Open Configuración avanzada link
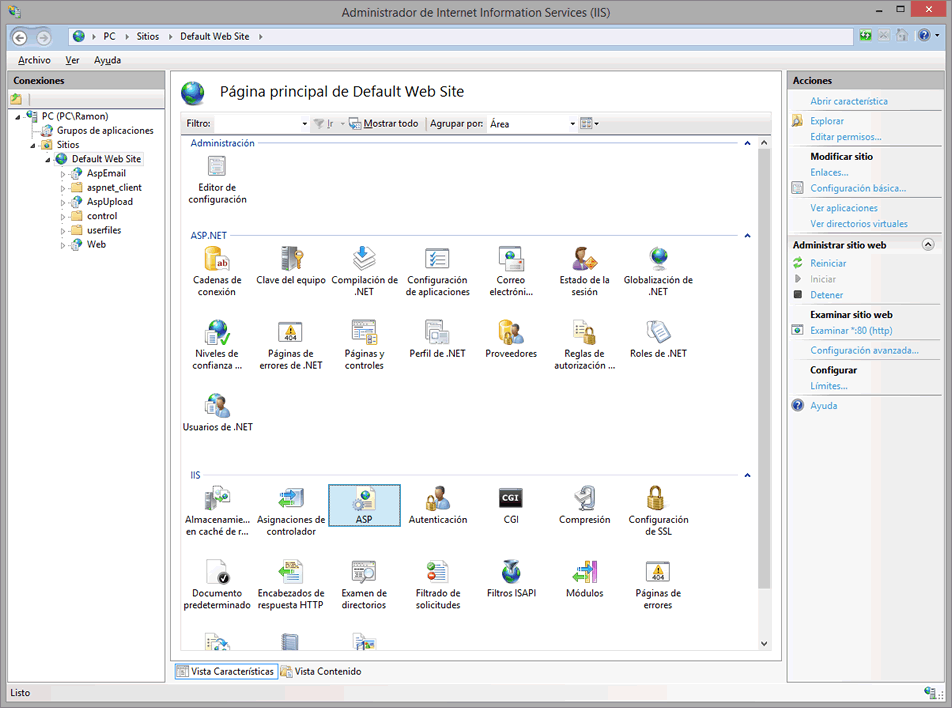The height and width of the screenshot is (708, 952). point(865,350)
